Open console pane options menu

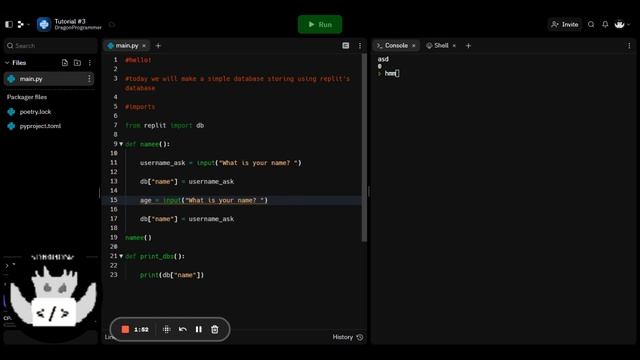(x=629, y=46)
